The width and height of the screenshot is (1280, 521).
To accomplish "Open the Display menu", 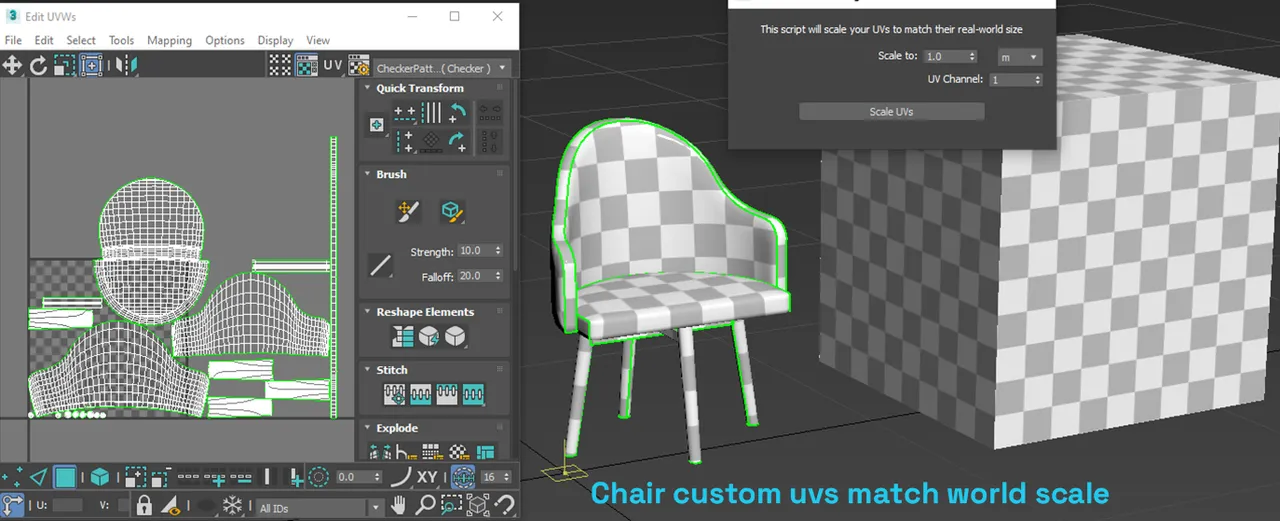I will tap(275, 40).
